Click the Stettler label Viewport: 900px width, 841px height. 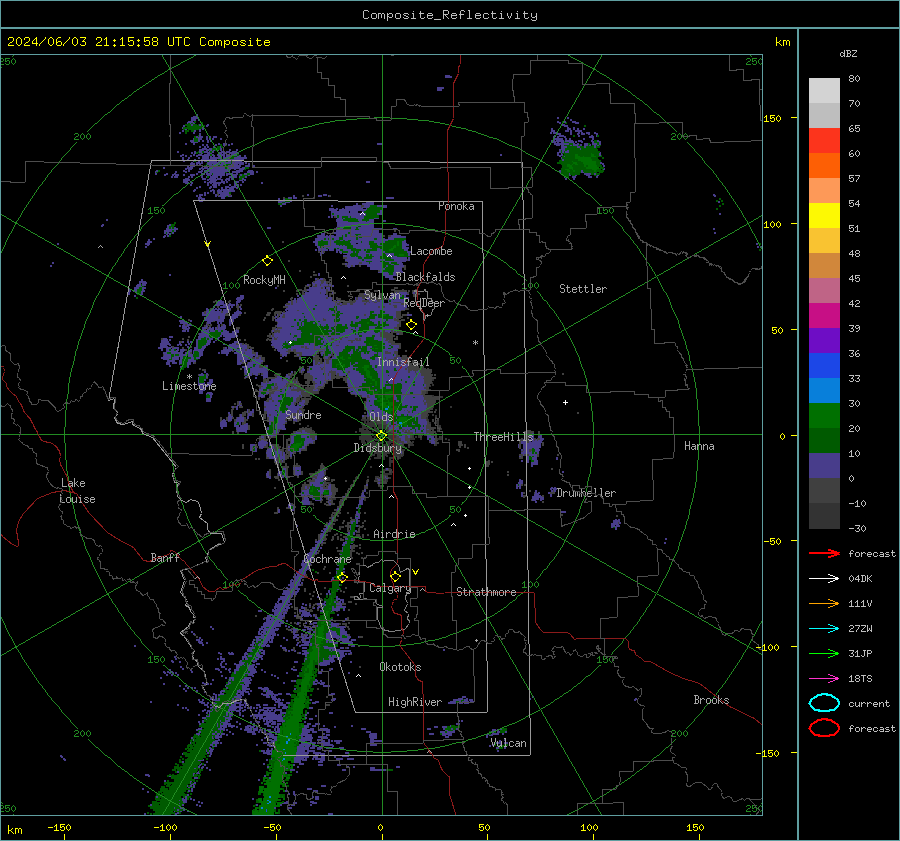click(583, 289)
